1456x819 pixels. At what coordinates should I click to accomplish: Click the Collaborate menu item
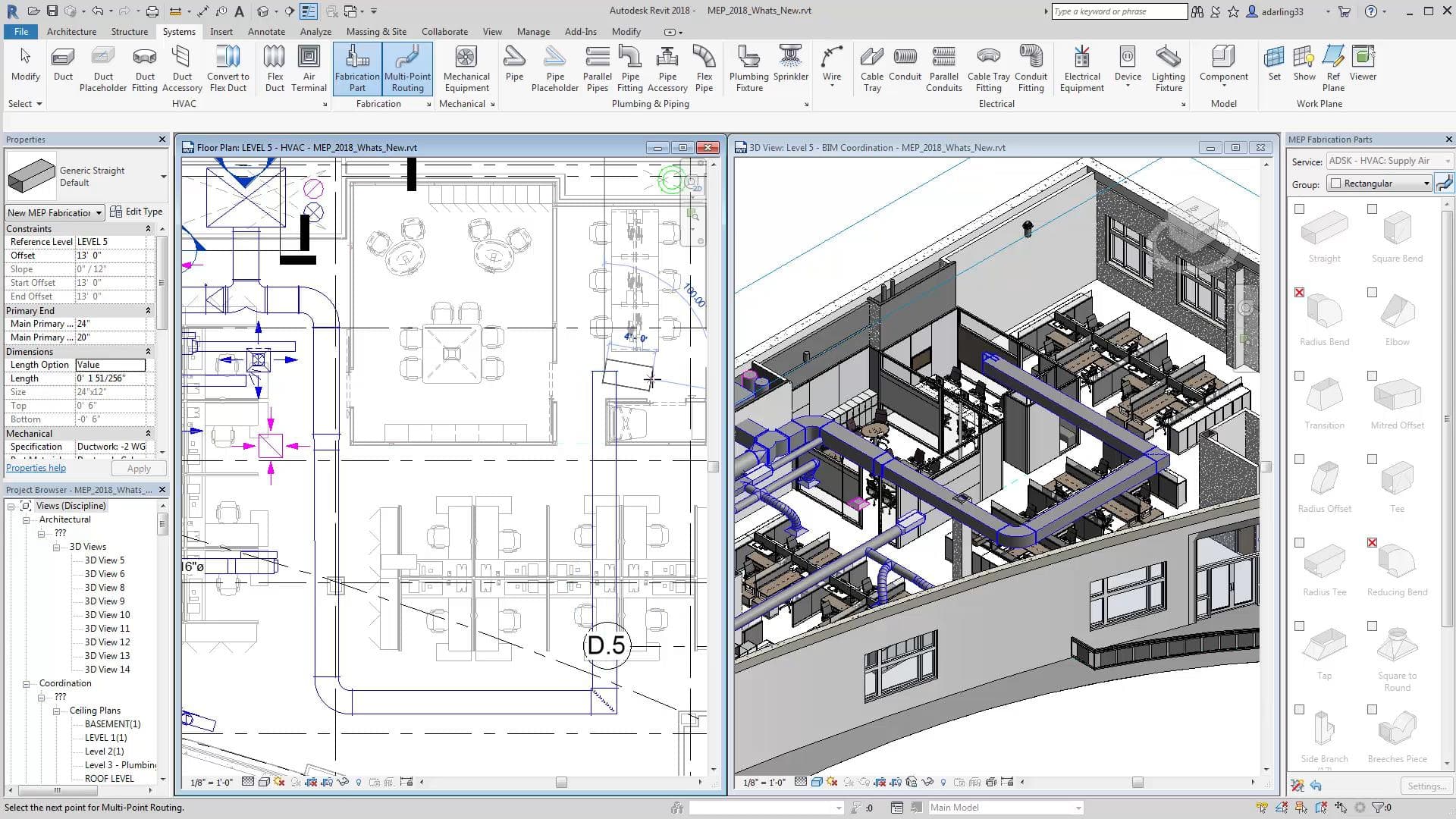444,31
